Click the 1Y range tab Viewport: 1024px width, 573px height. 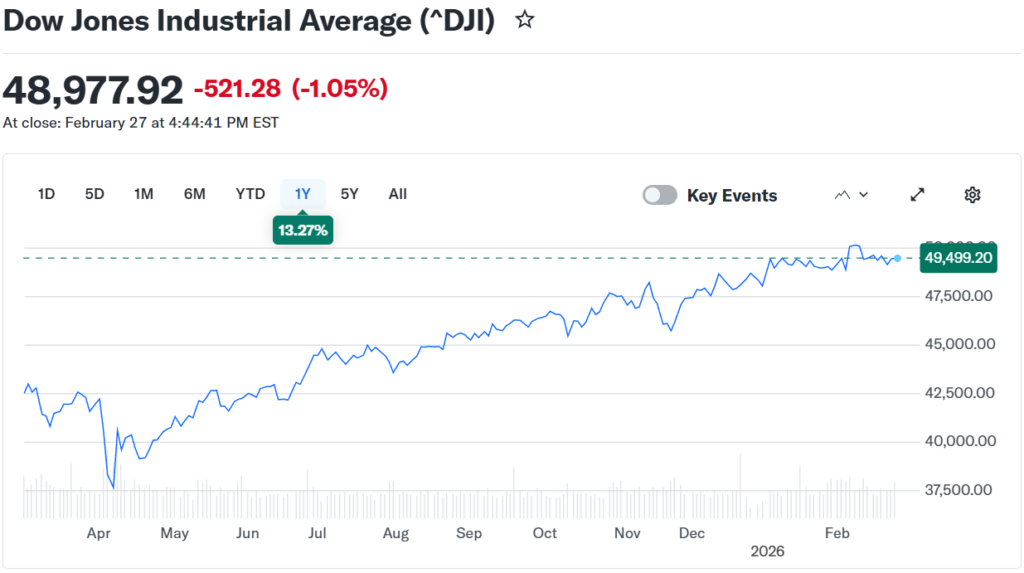(302, 194)
